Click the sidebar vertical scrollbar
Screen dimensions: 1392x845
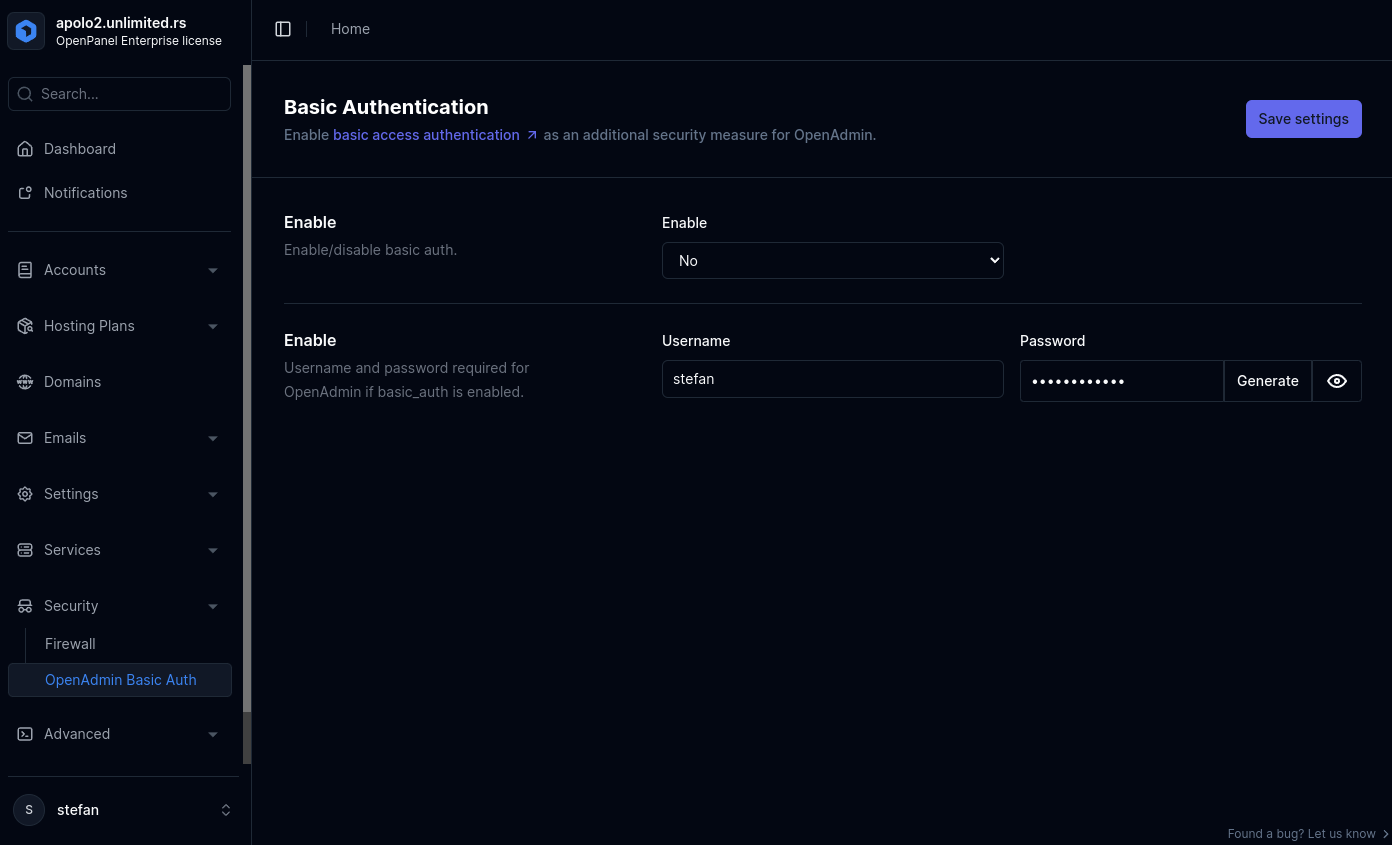coord(247,400)
